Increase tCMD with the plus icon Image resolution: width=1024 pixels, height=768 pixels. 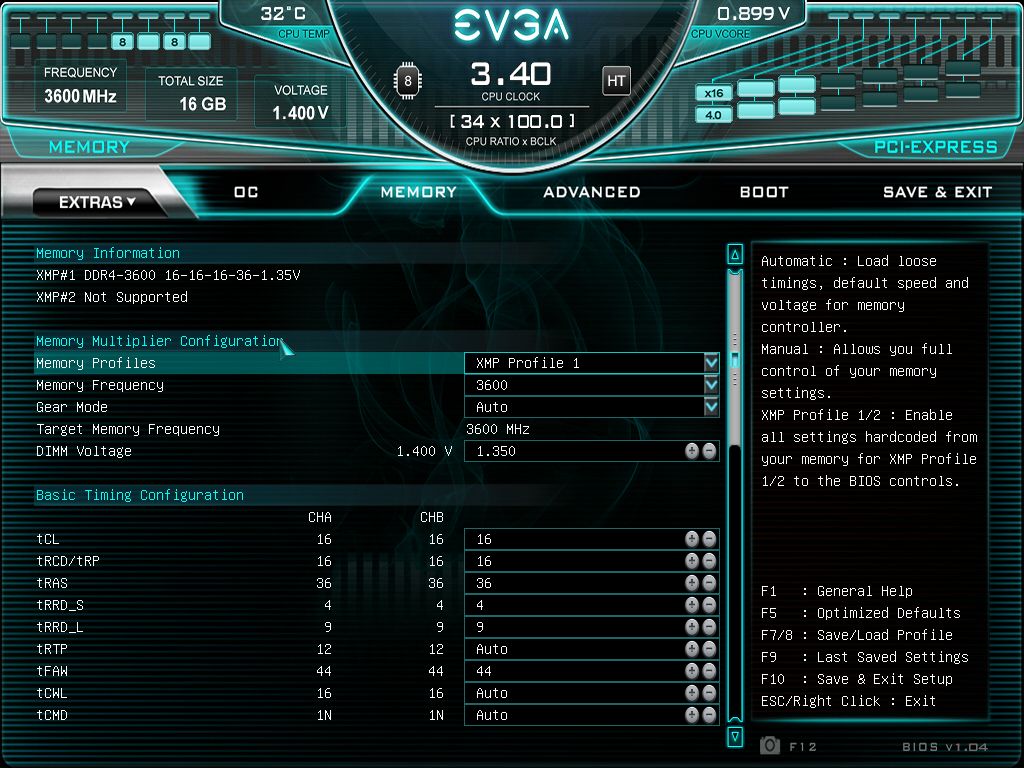(692, 715)
